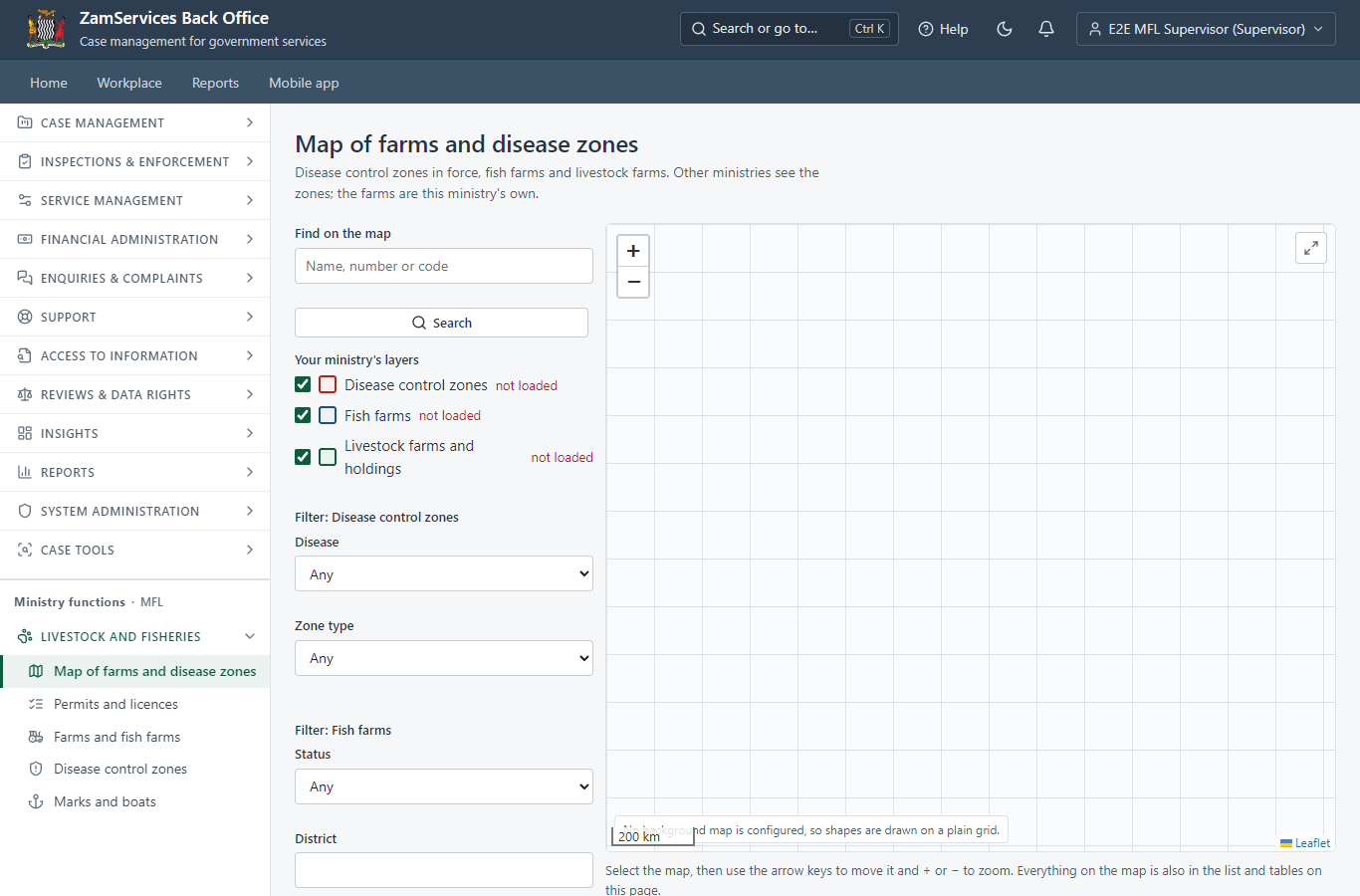1360x896 pixels.
Task: Click the Inspections & Enforcement clipboard icon
Action: pos(25,161)
